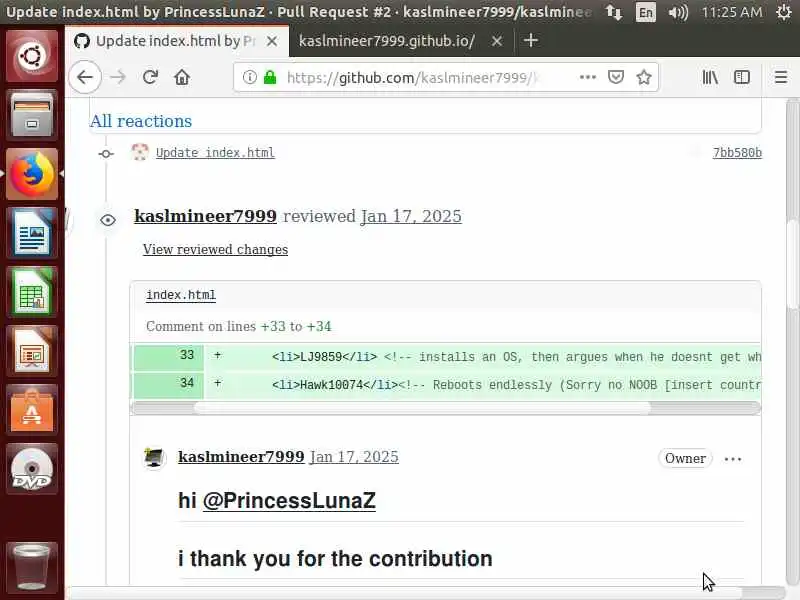
Task: Click the @PrincessLunaZ mention
Action: [x=289, y=501]
